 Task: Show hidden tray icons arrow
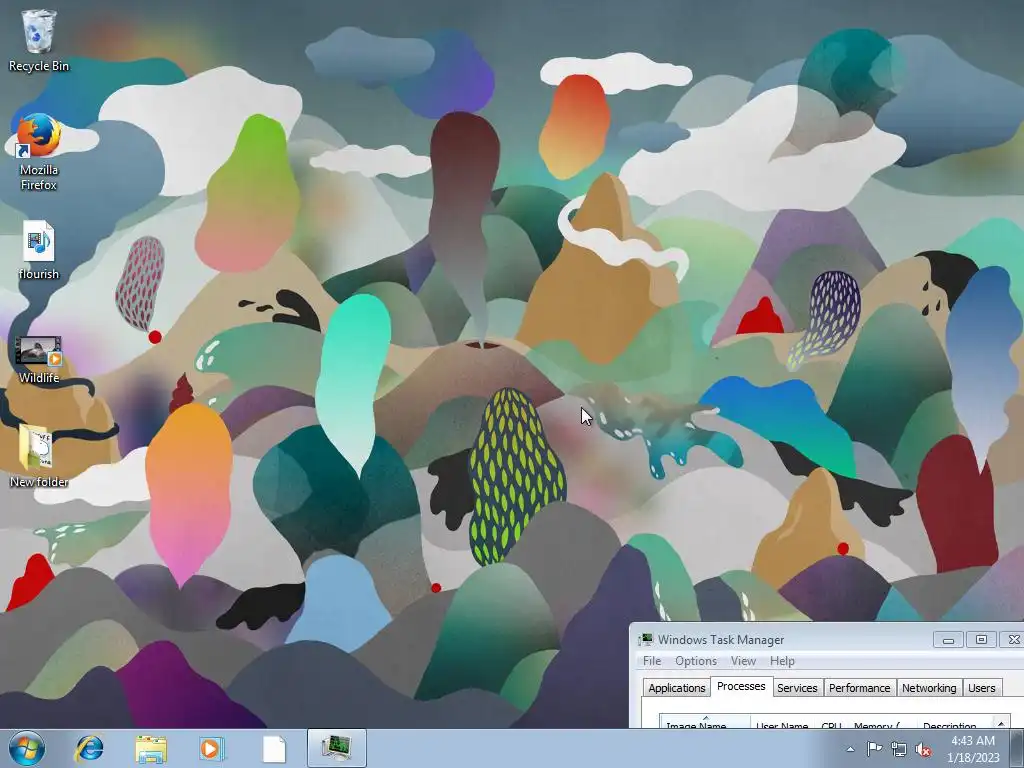pyautogui.click(x=850, y=749)
